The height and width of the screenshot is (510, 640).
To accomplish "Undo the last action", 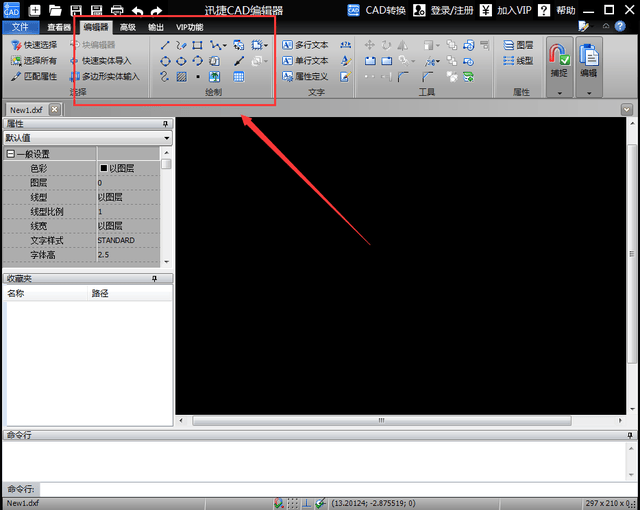I will tap(138, 11).
